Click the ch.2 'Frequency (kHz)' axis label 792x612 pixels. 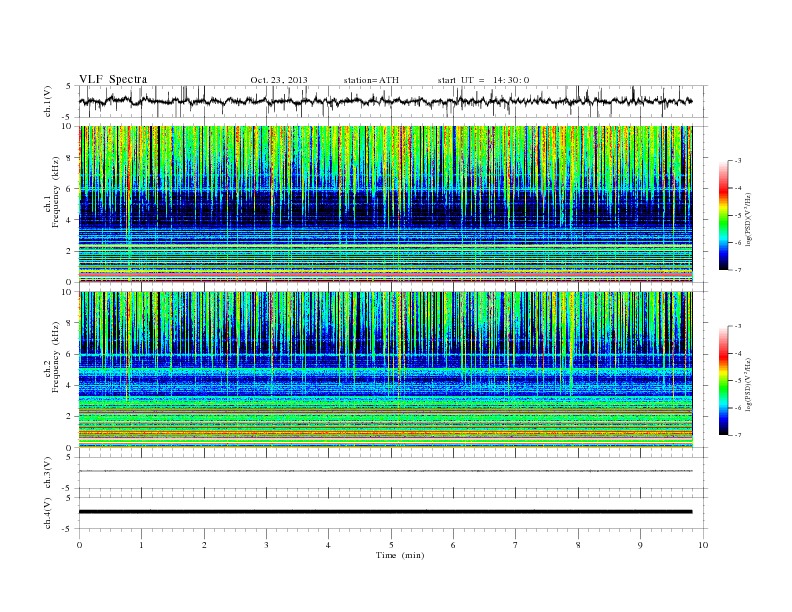click(x=56, y=357)
